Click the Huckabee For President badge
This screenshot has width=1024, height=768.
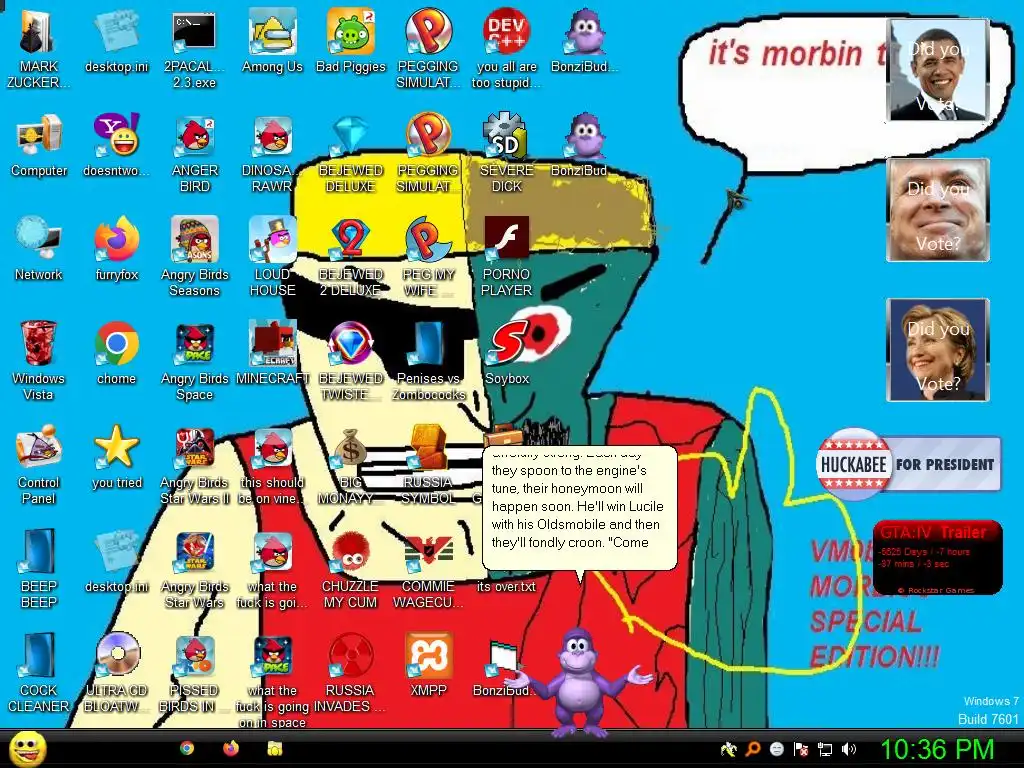tap(908, 464)
